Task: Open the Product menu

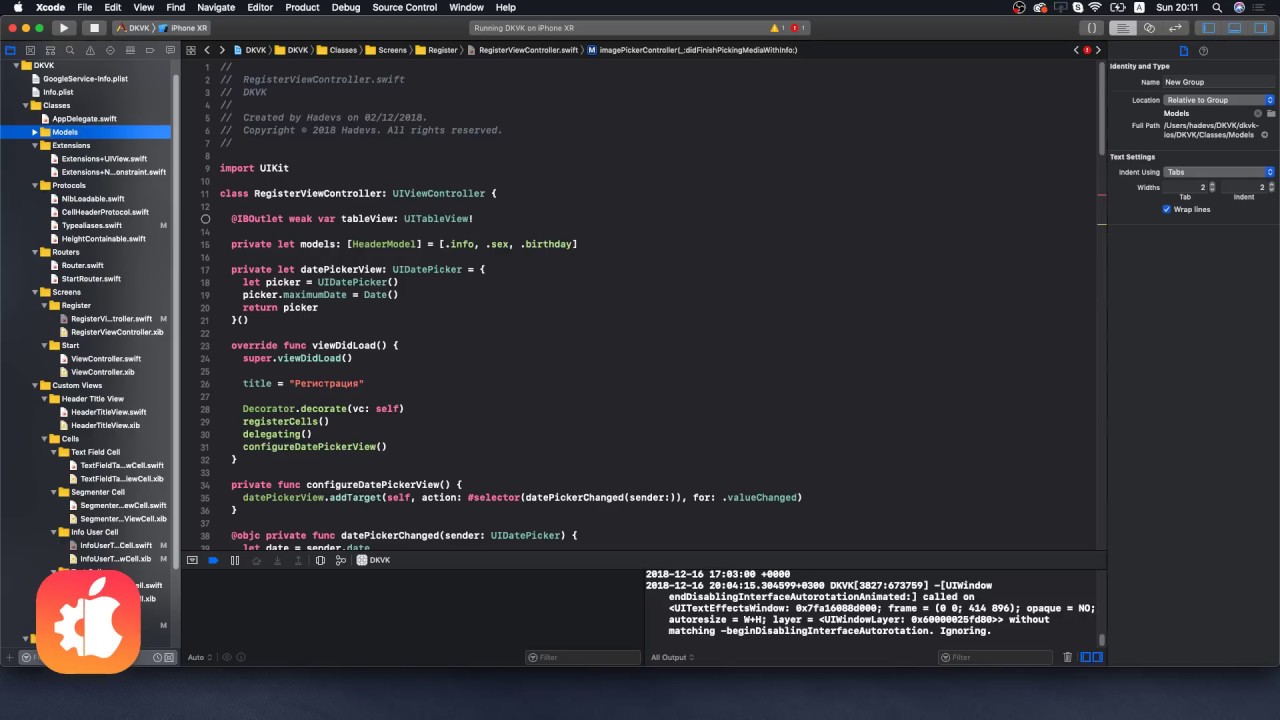Action: pyautogui.click(x=303, y=7)
